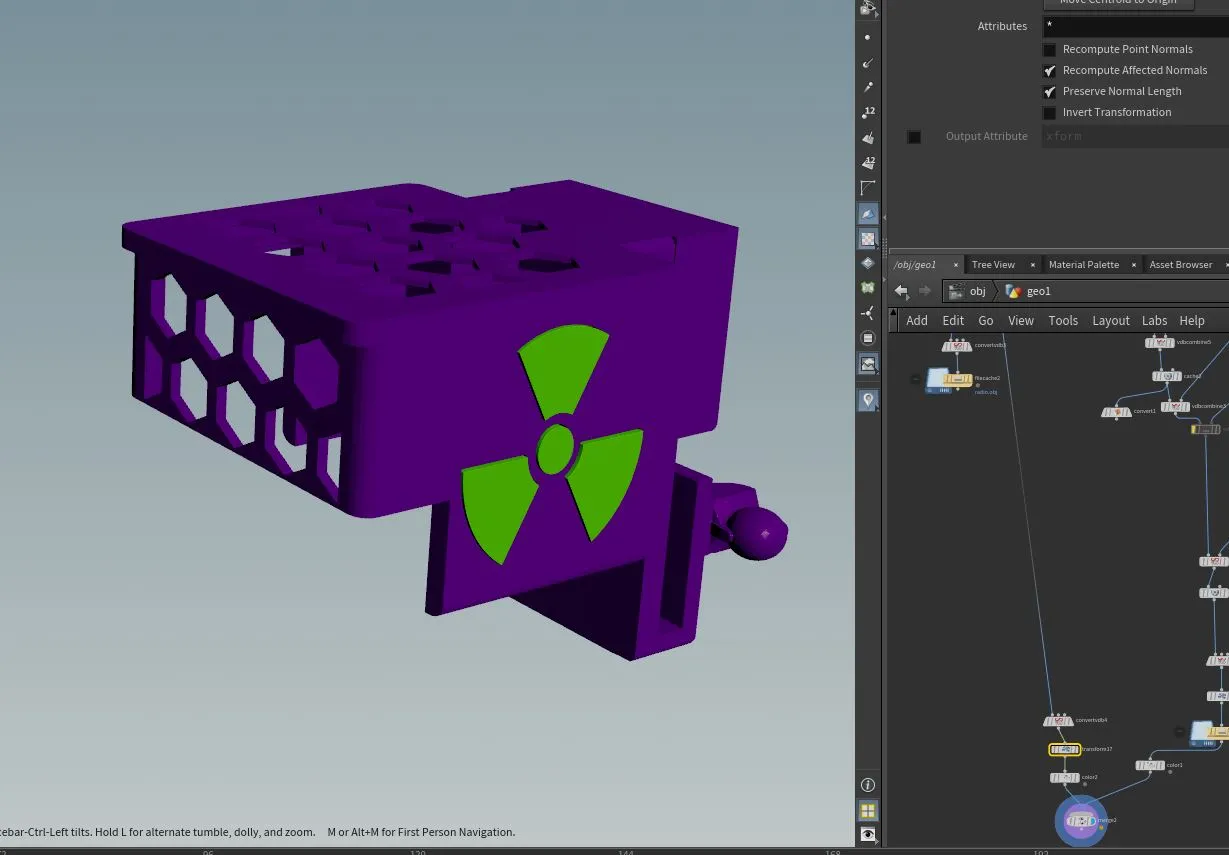This screenshot has width=1229, height=855.
Task: Enable Recompute Point Normals
Action: [1049, 49]
